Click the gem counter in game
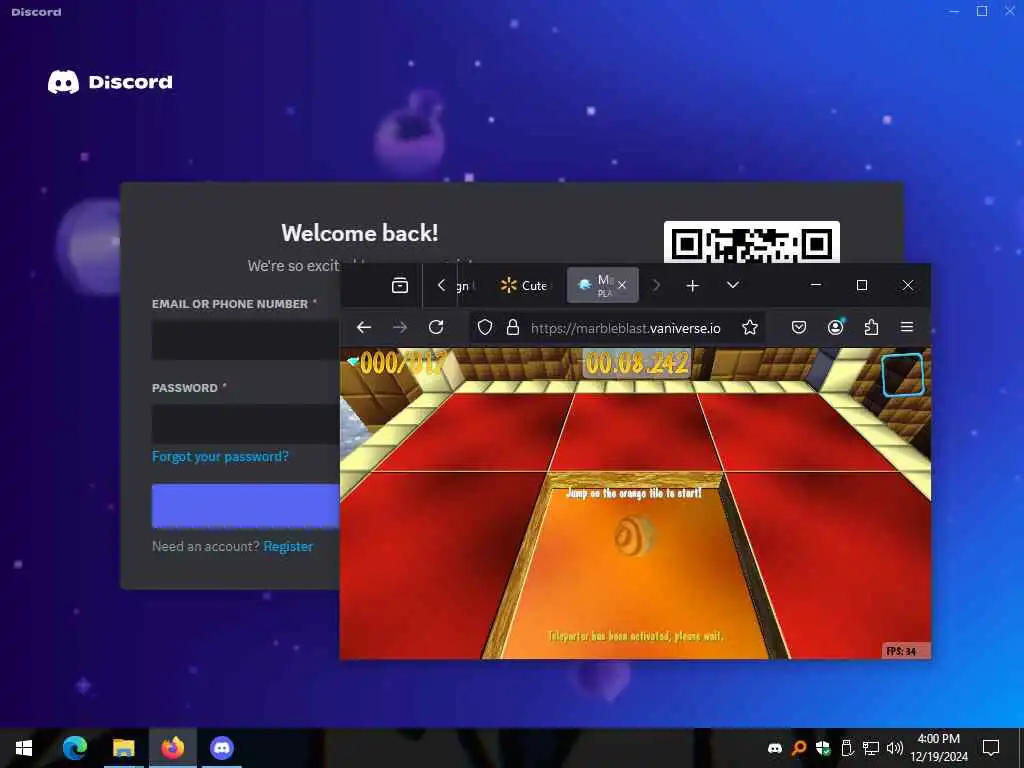The width and height of the screenshot is (1024, 768). pyautogui.click(x=398, y=362)
